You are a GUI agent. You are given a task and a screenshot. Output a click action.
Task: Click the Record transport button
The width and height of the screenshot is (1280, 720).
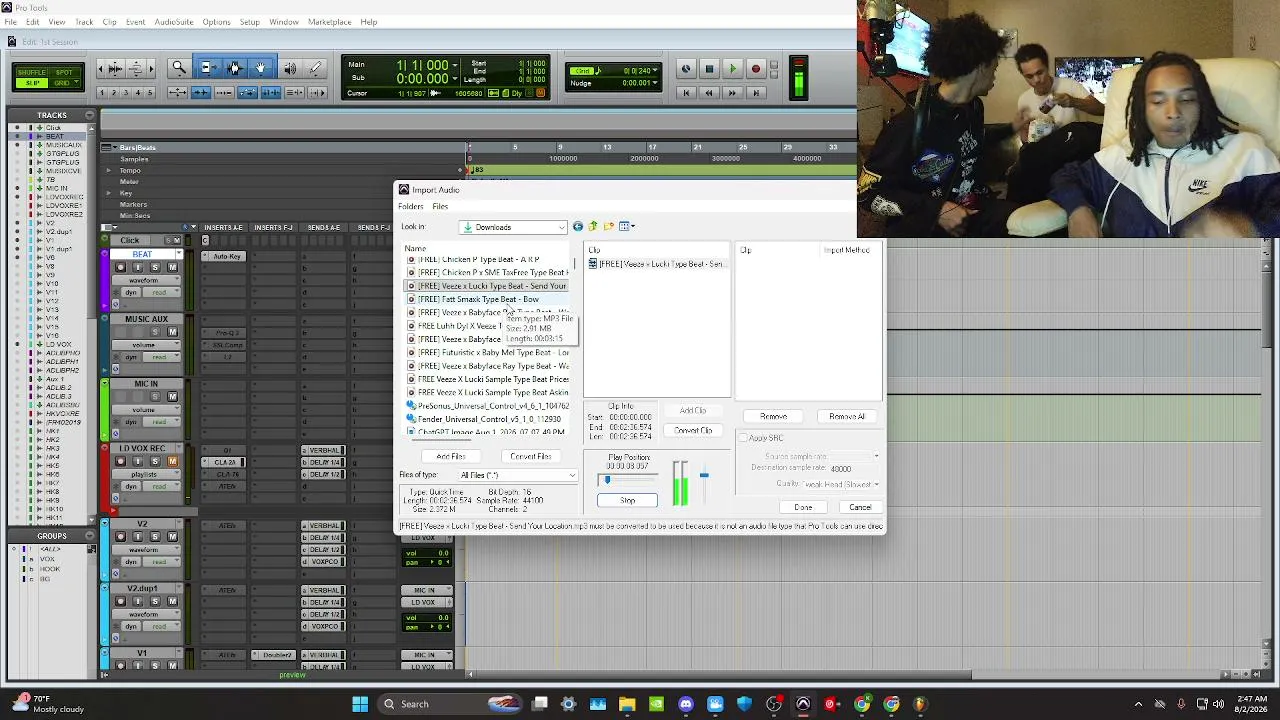(x=756, y=69)
